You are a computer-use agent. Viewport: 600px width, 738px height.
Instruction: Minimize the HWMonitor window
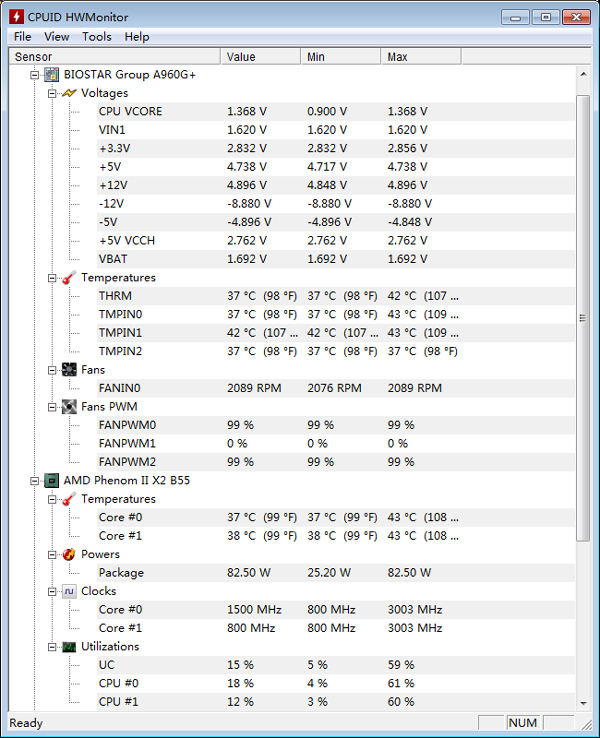tap(516, 17)
